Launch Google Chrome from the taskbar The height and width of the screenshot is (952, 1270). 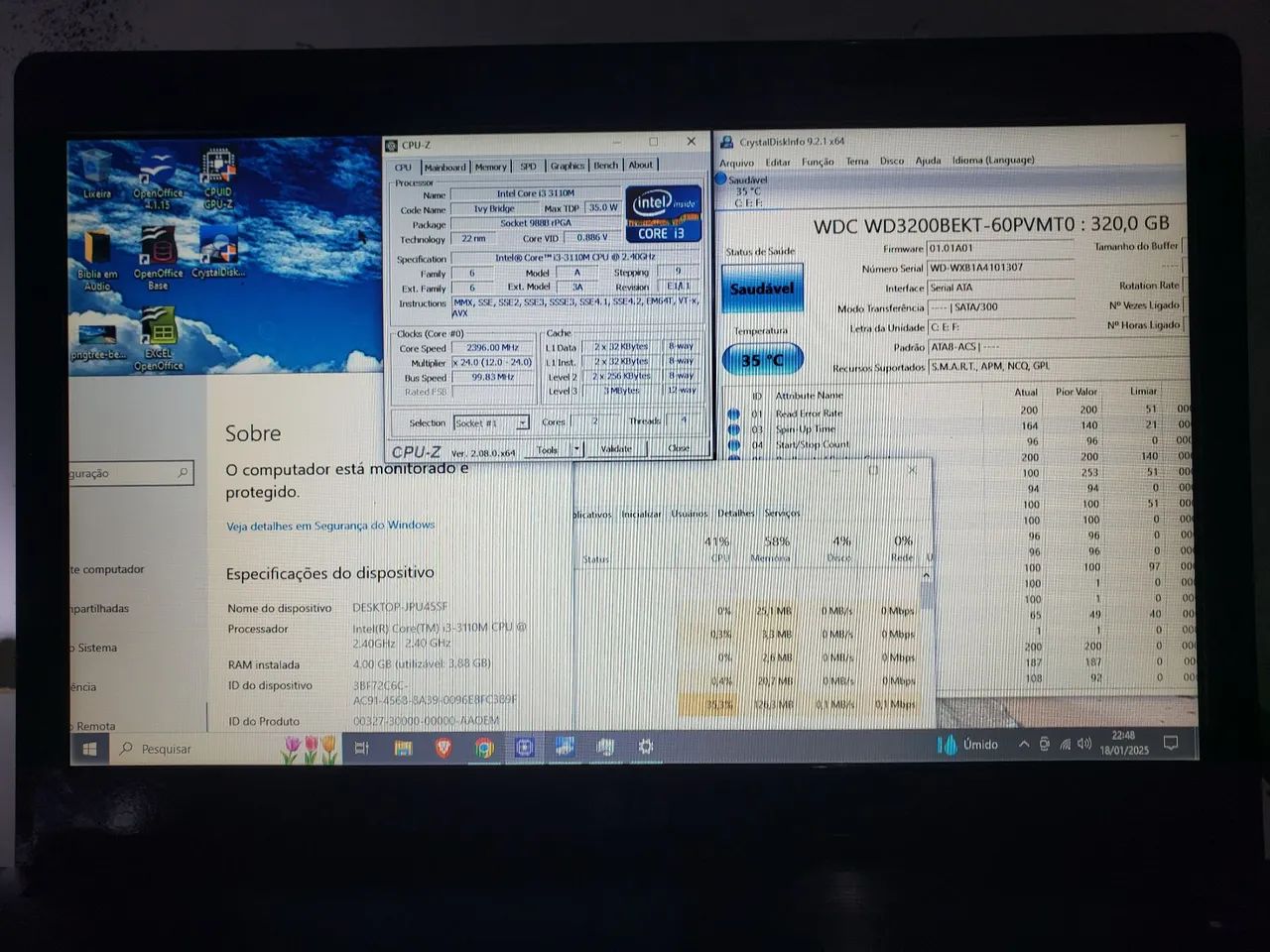[484, 748]
